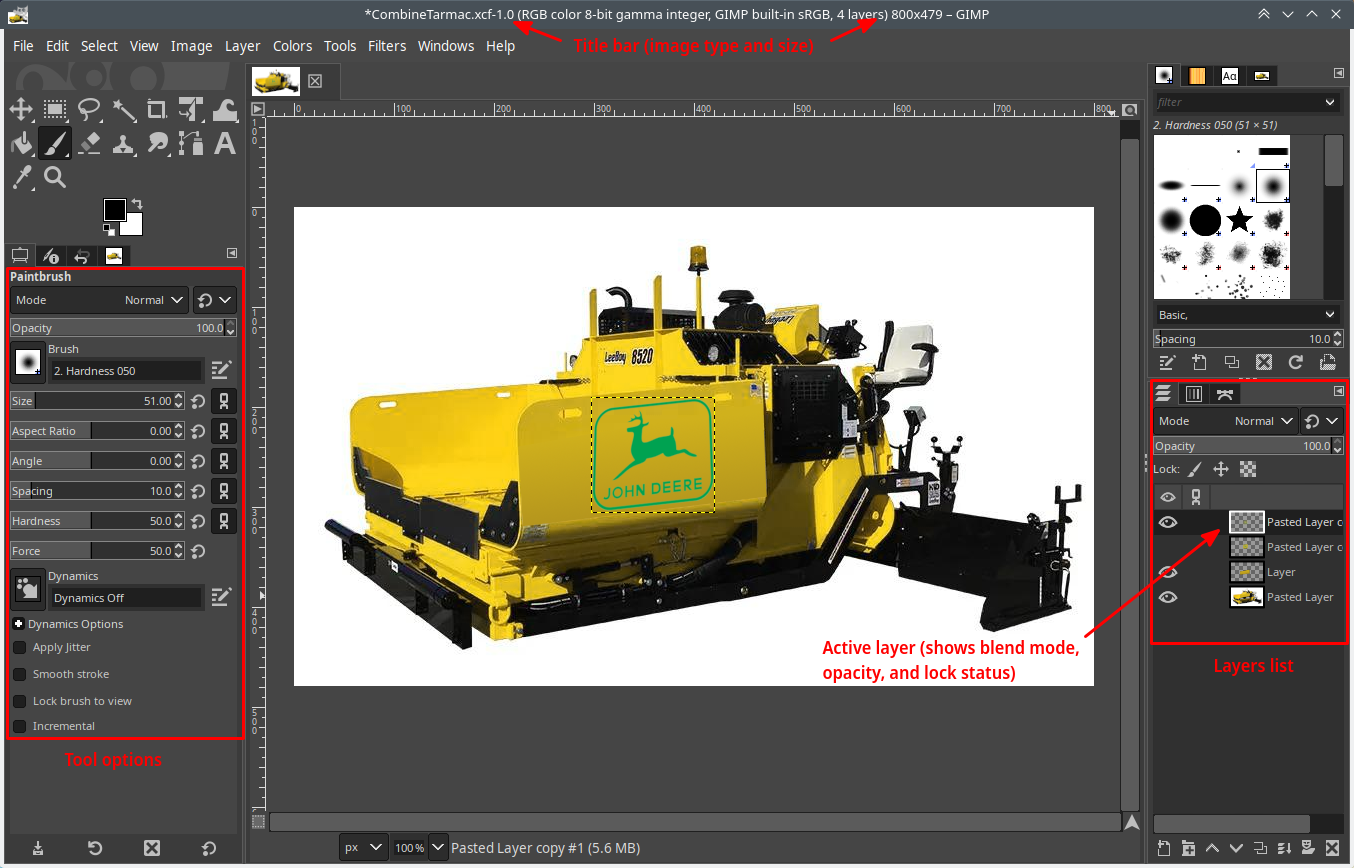The width and height of the screenshot is (1354, 868).
Task: Select the Crop tool
Action: point(157,109)
